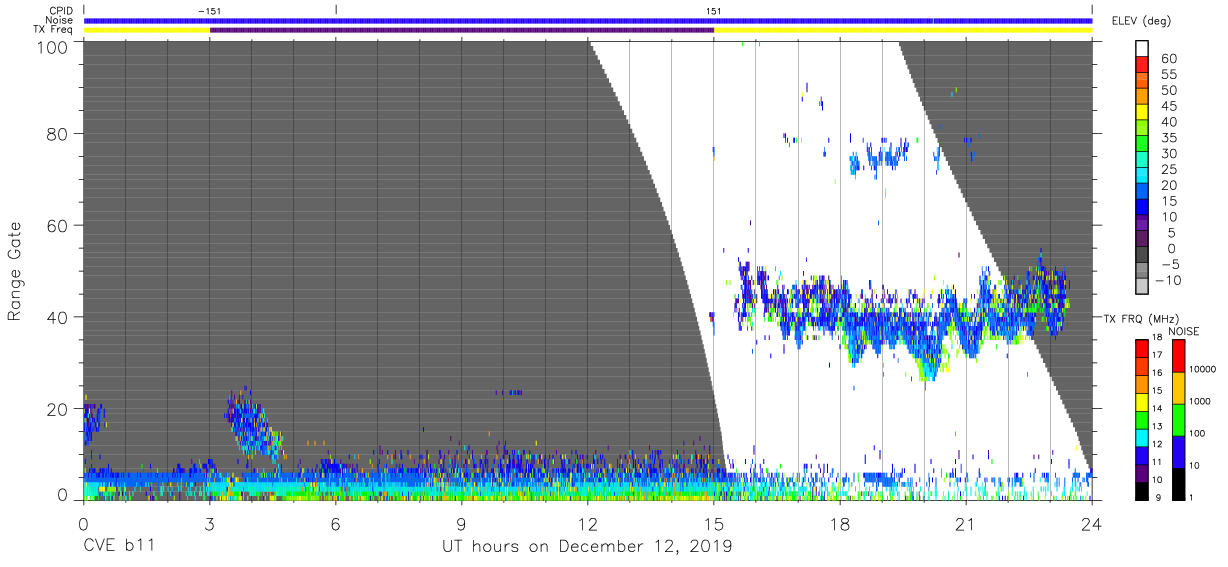The height and width of the screenshot is (567, 1228).
Task: Click the 20 tick on the Range Gate axis
Action: pos(57,408)
